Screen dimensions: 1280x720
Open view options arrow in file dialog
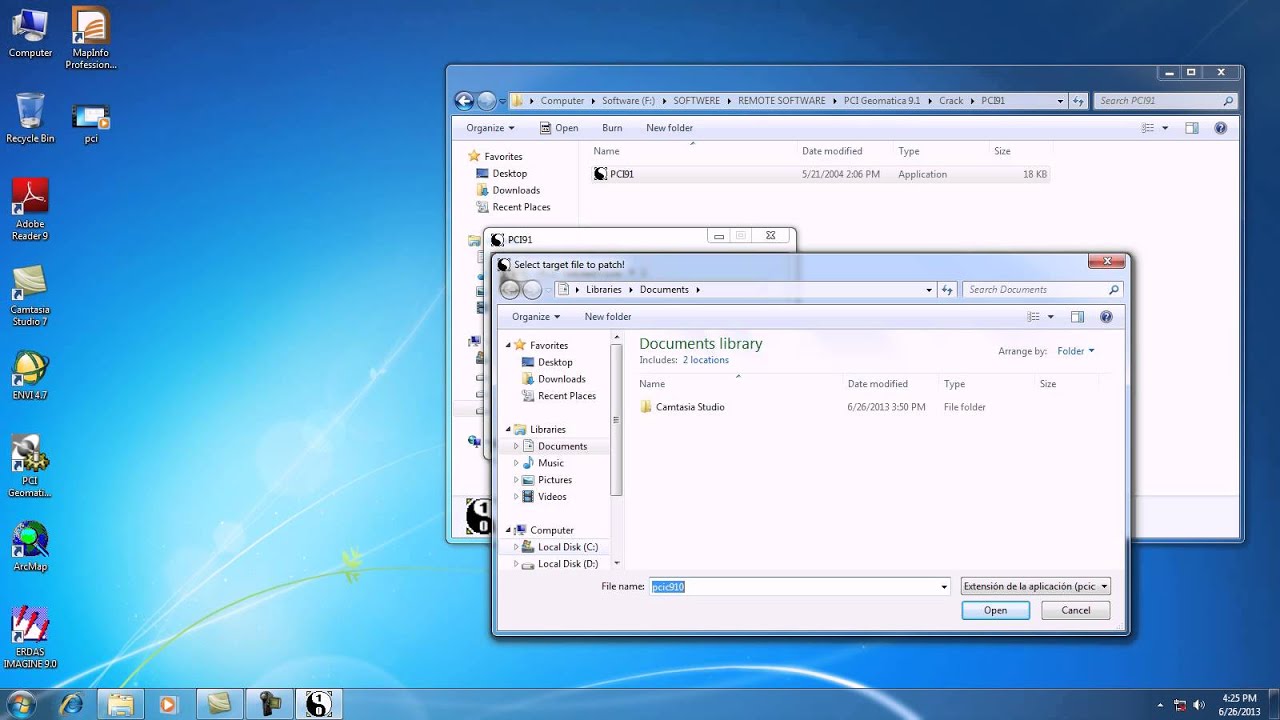[x=1050, y=317]
